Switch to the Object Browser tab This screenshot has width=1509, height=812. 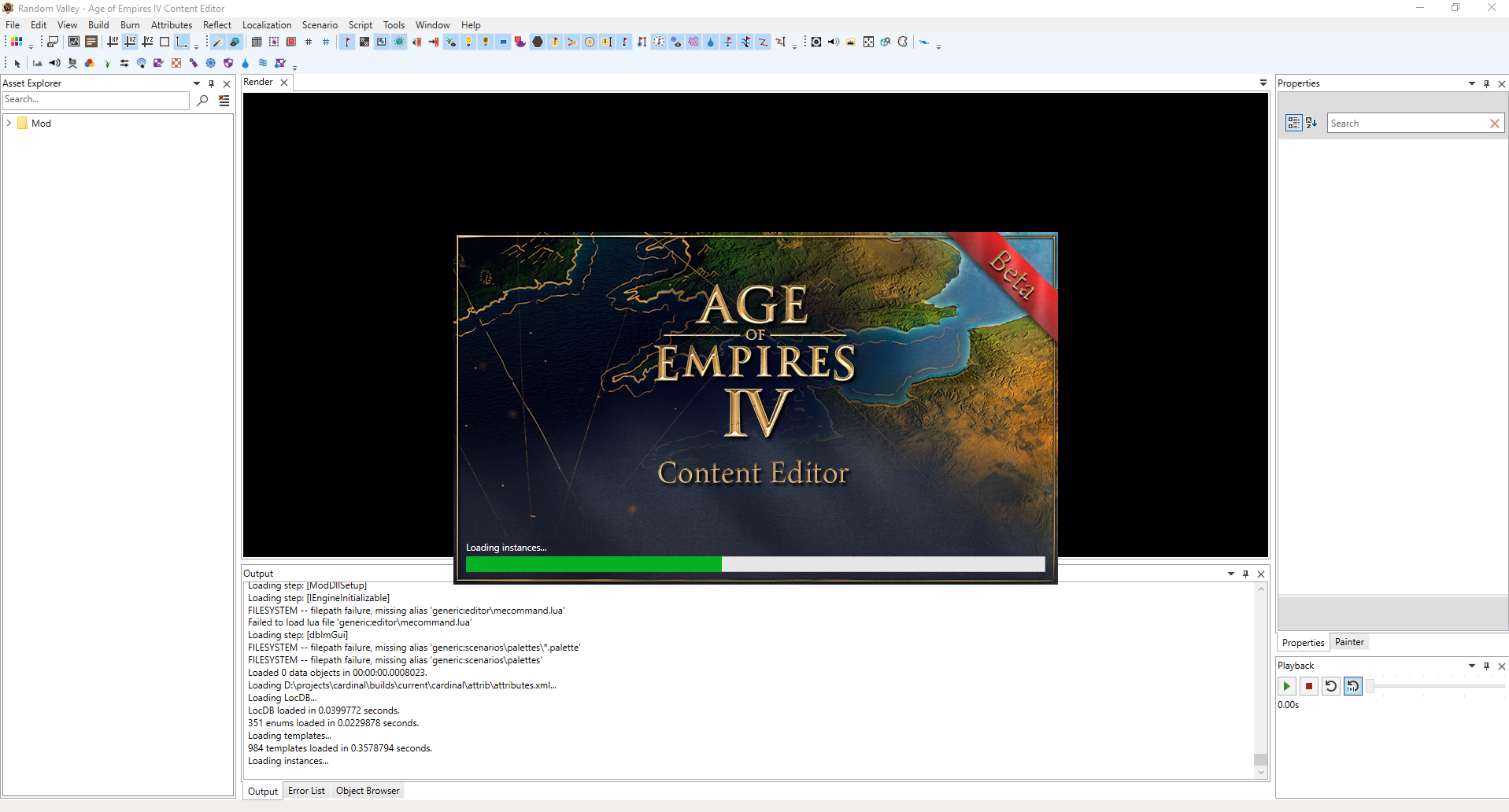(368, 791)
